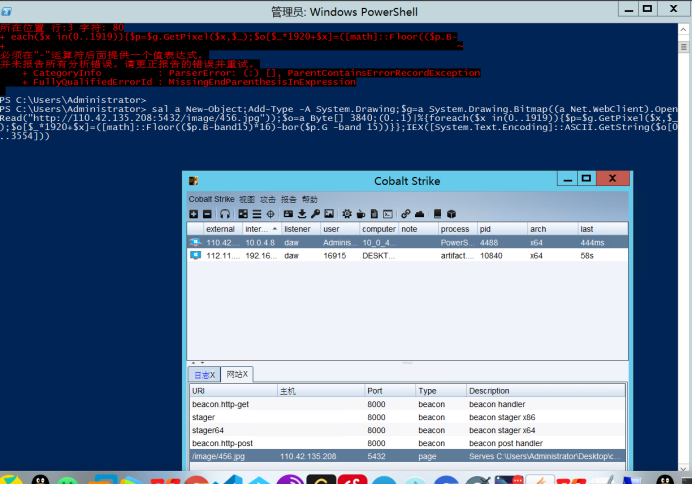Sort sessions by listener column header
Viewport: 692px width, 484px height.
point(301,229)
